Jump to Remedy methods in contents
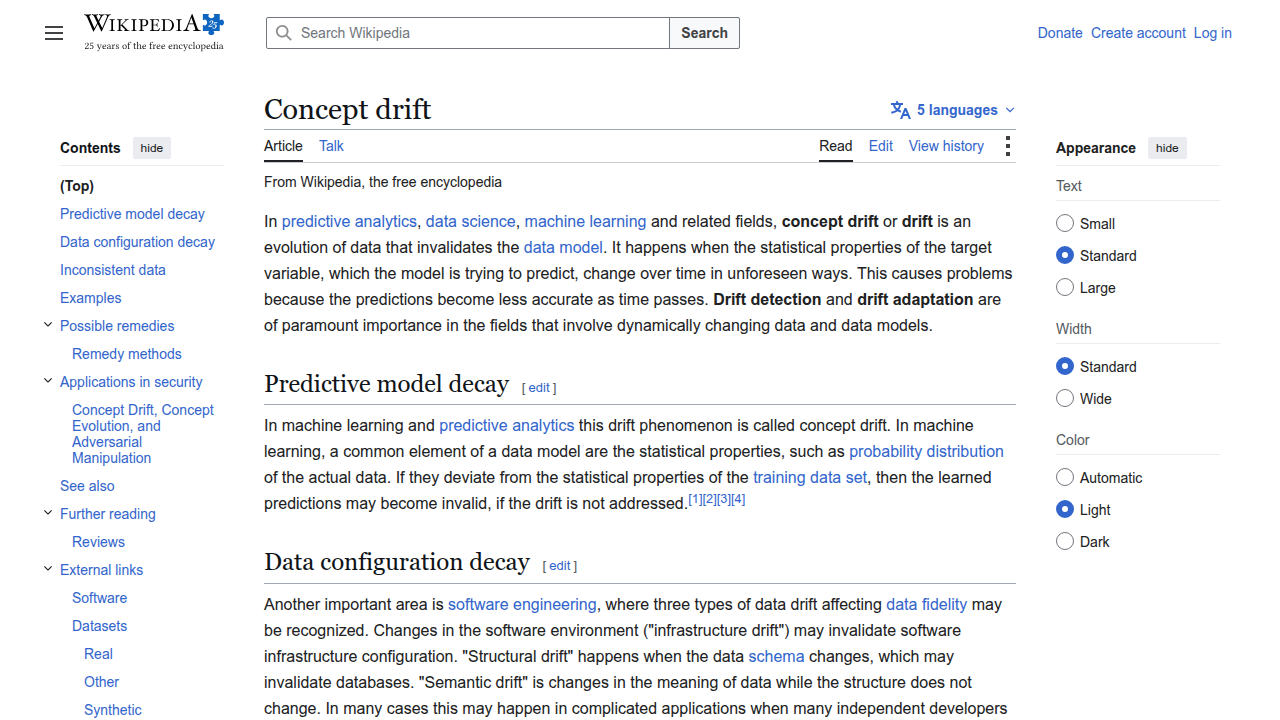Image resolution: width=1280 pixels, height=720 pixels. [127, 354]
